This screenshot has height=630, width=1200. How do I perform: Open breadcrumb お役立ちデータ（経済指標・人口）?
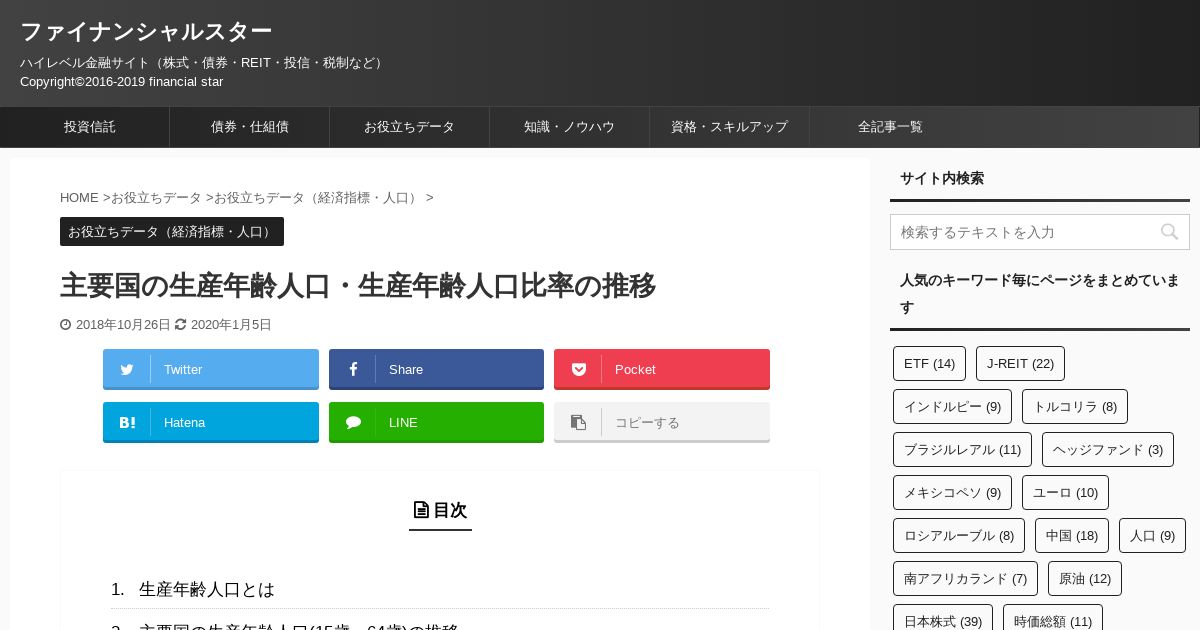pos(318,198)
